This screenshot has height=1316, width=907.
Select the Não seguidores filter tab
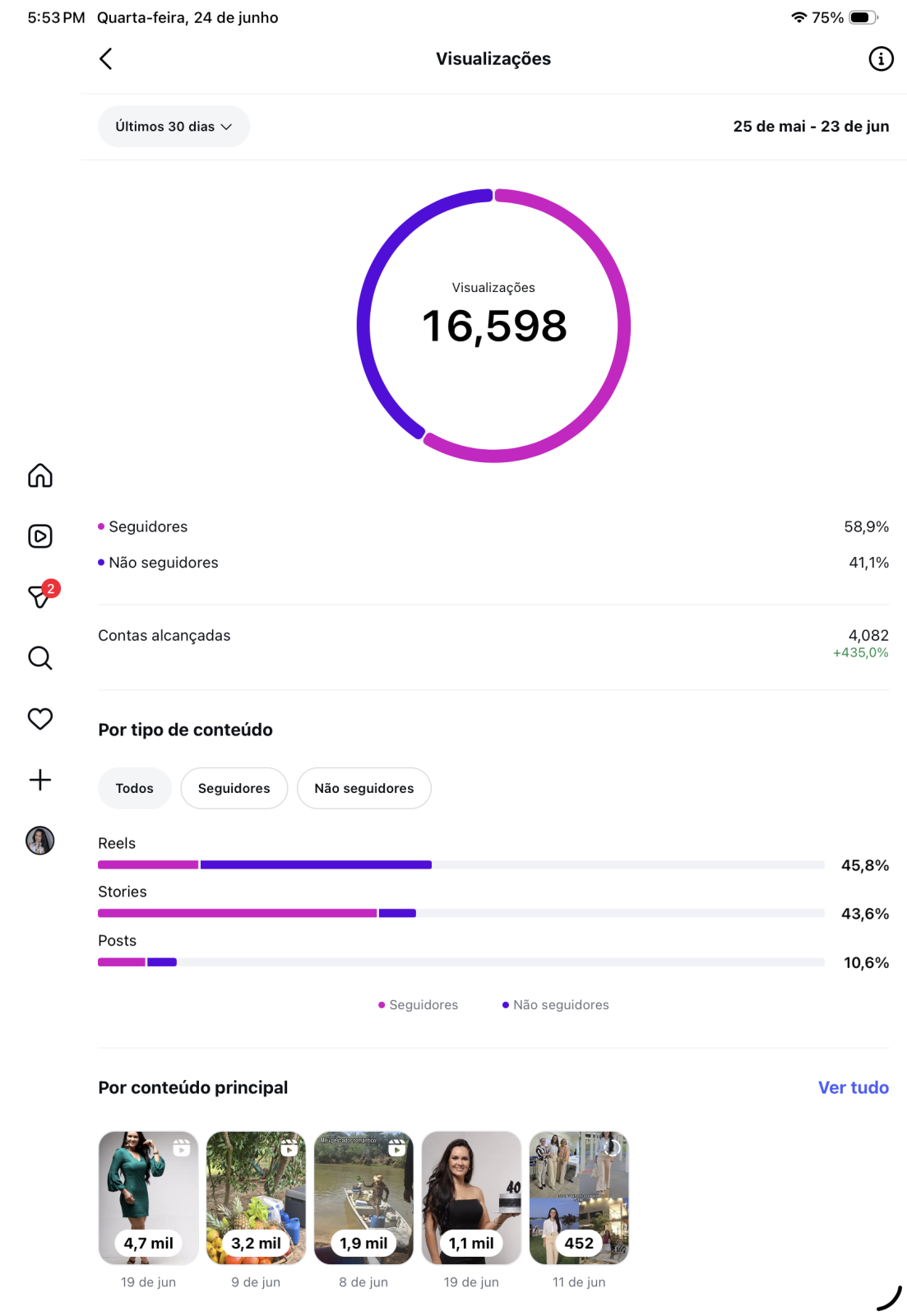click(364, 788)
